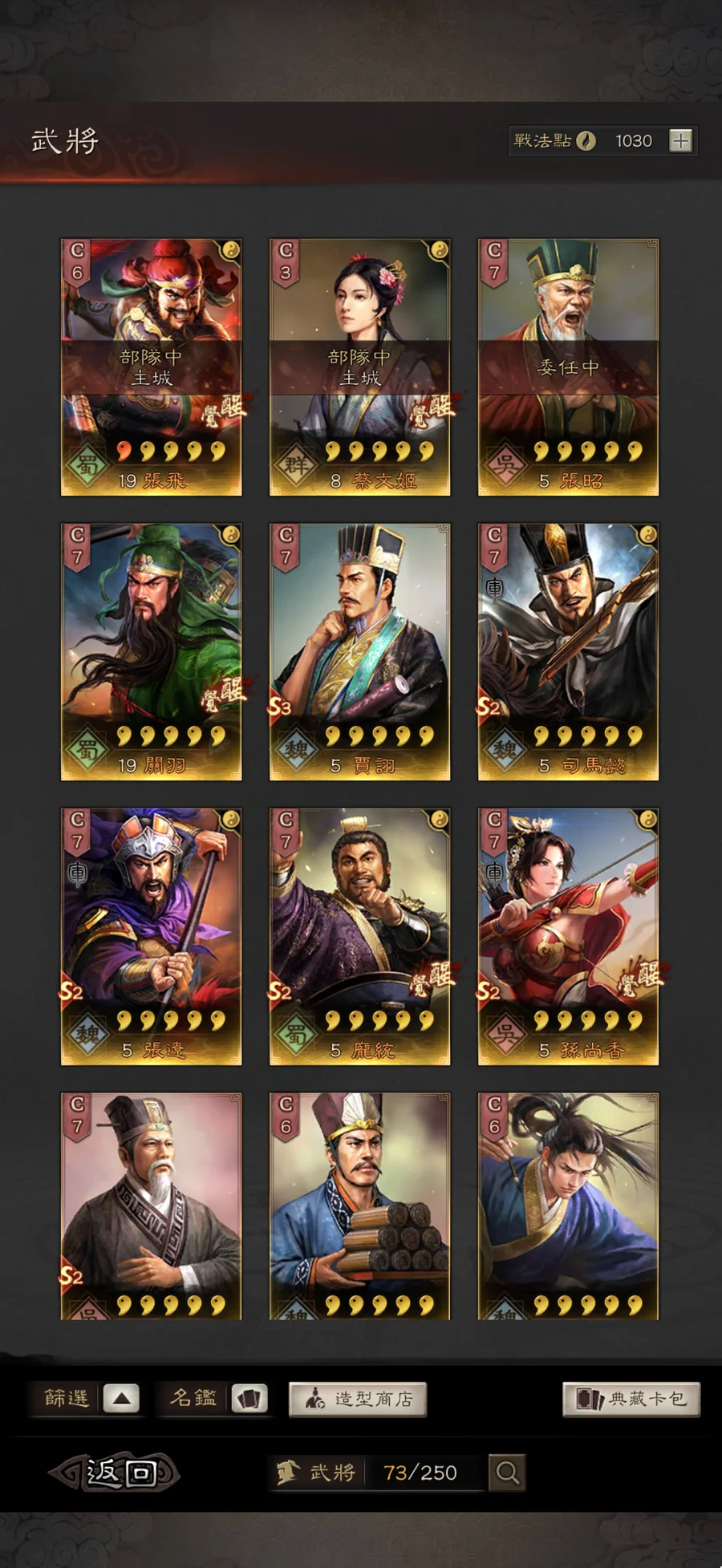The width and height of the screenshot is (722, 1568).
Task: Click the yin-yang icon on 關羽 card
Action: [230, 535]
